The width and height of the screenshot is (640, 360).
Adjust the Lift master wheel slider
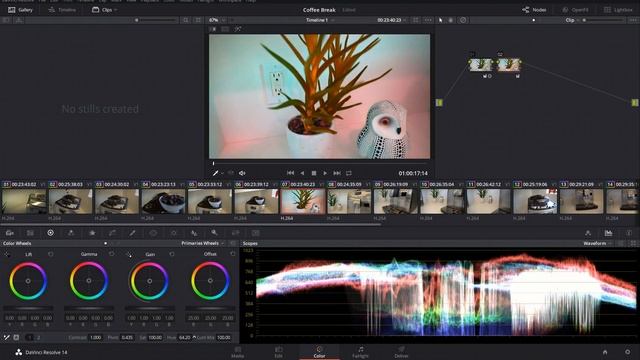[x=28, y=308]
